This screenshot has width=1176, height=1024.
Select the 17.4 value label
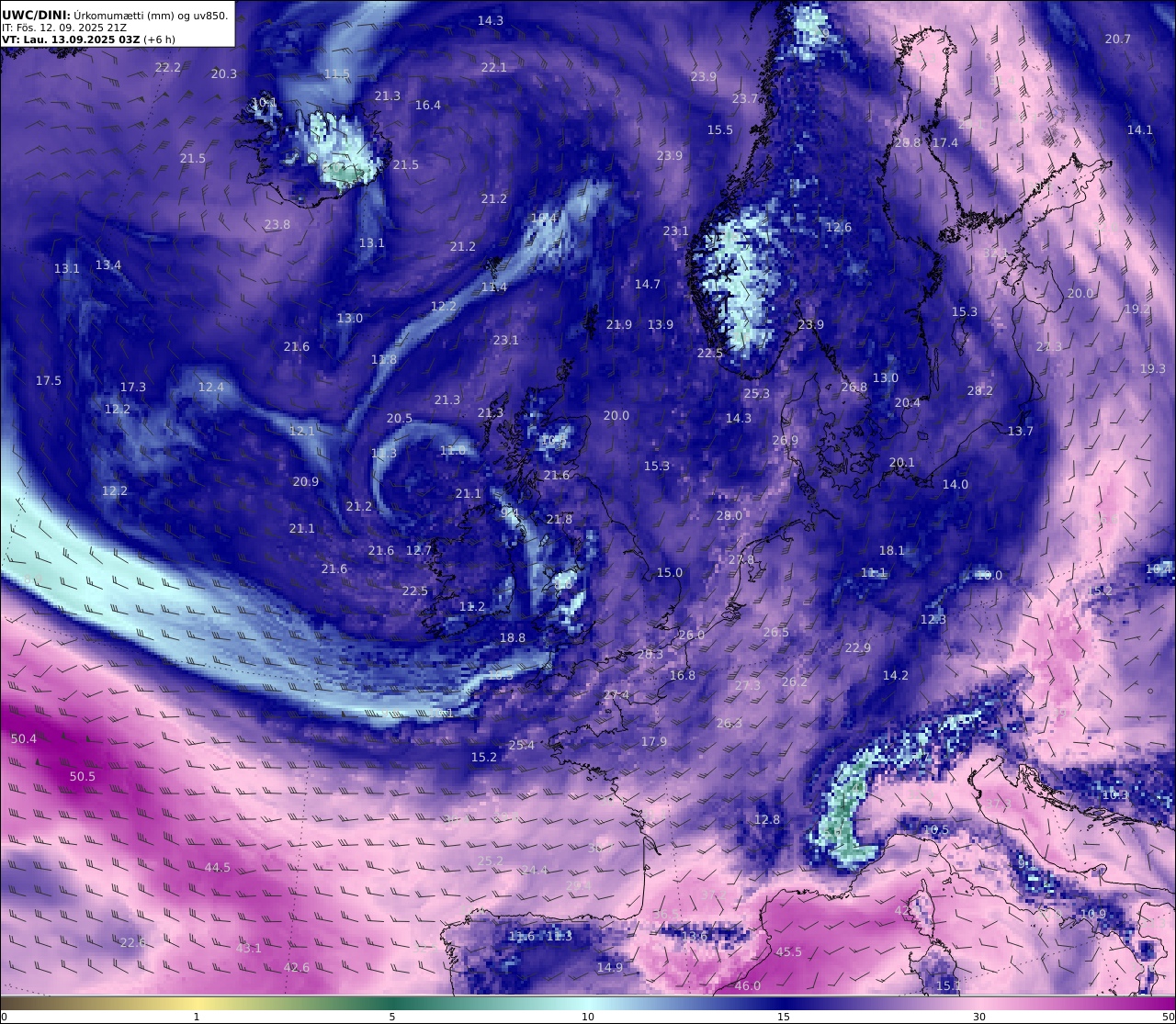click(944, 142)
